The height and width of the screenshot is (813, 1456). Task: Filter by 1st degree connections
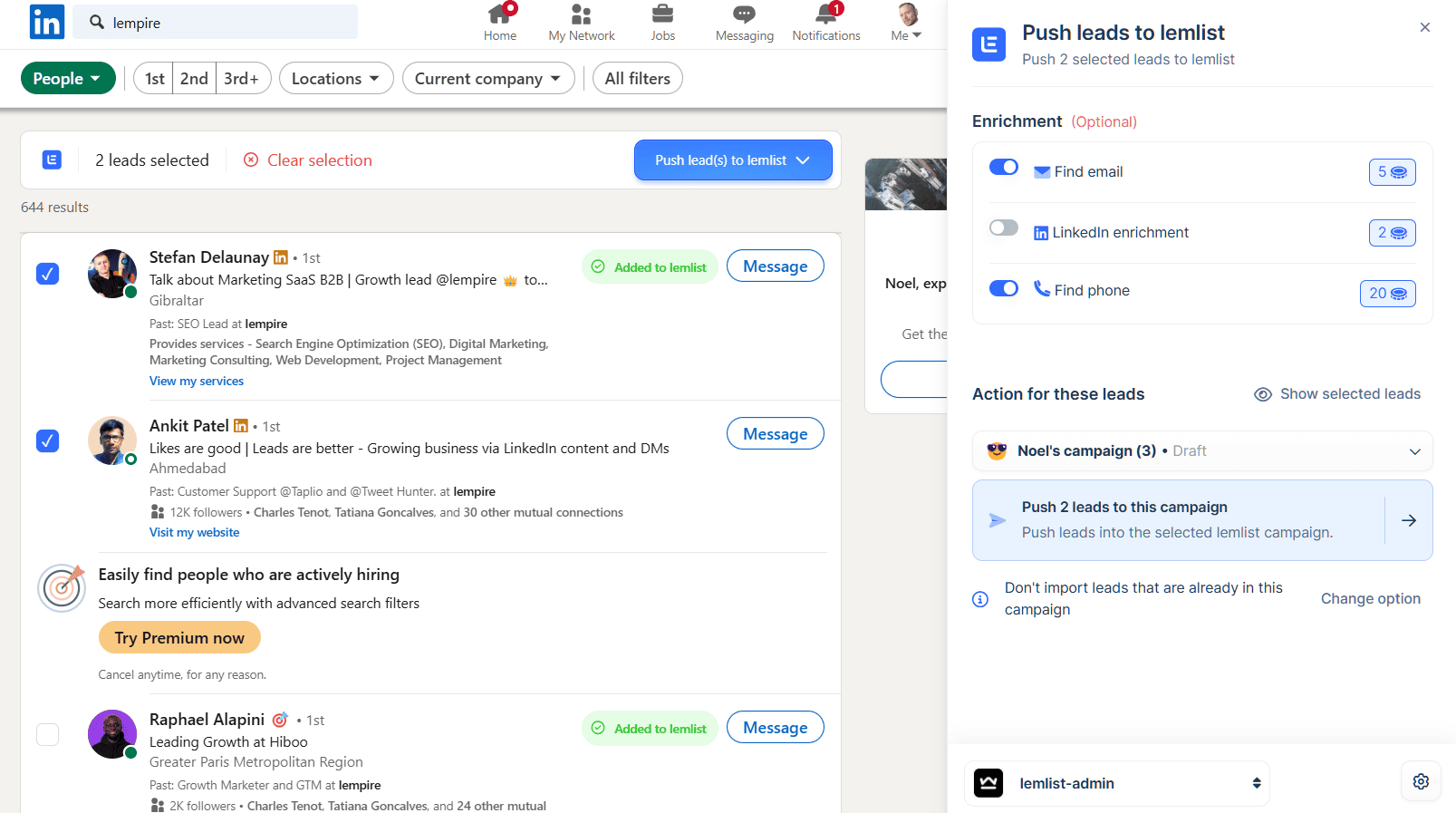pyautogui.click(x=155, y=79)
